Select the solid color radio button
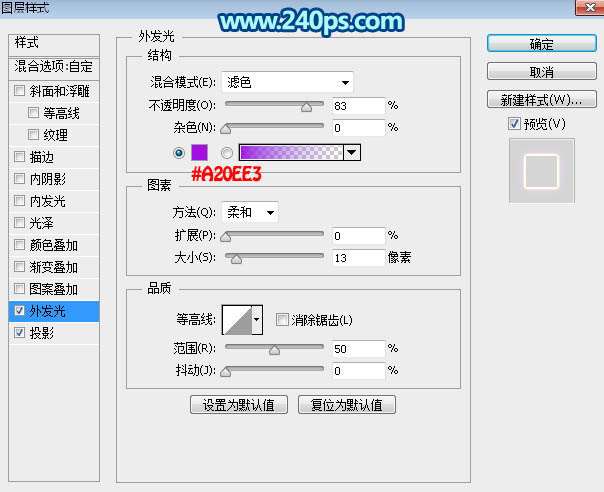 [x=179, y=153]
